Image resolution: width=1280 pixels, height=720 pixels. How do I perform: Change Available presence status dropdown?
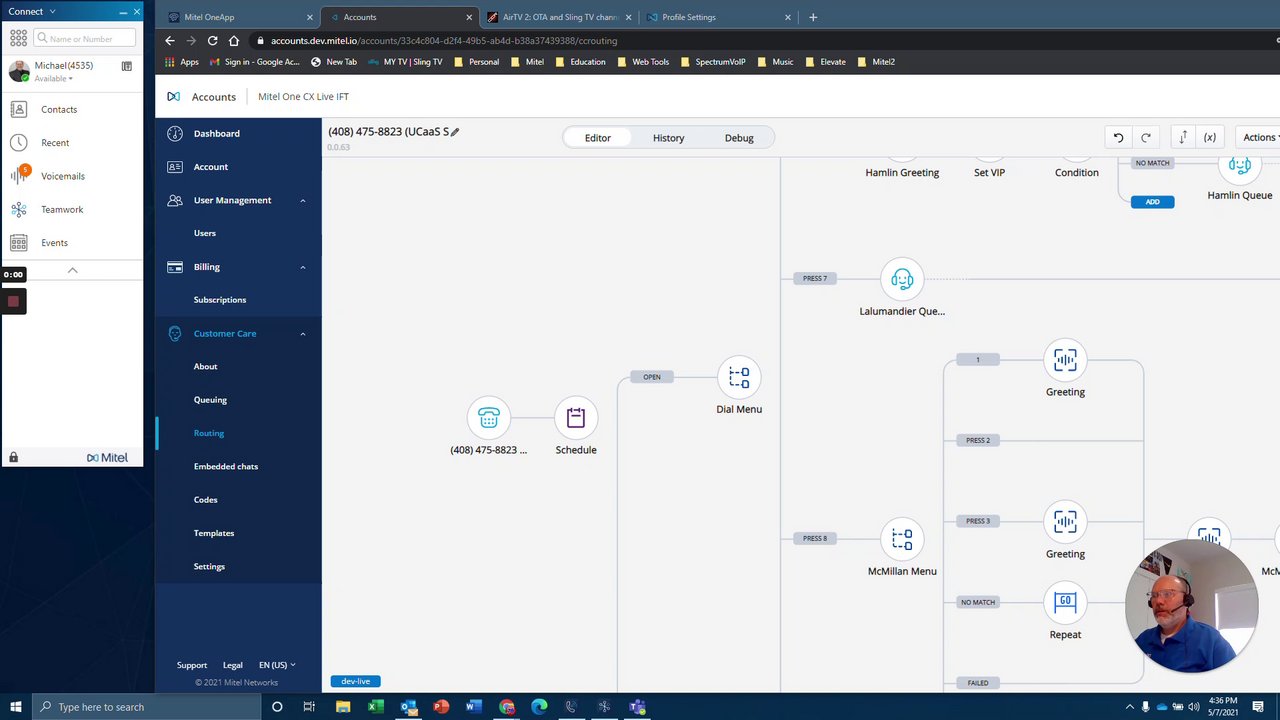54,78
